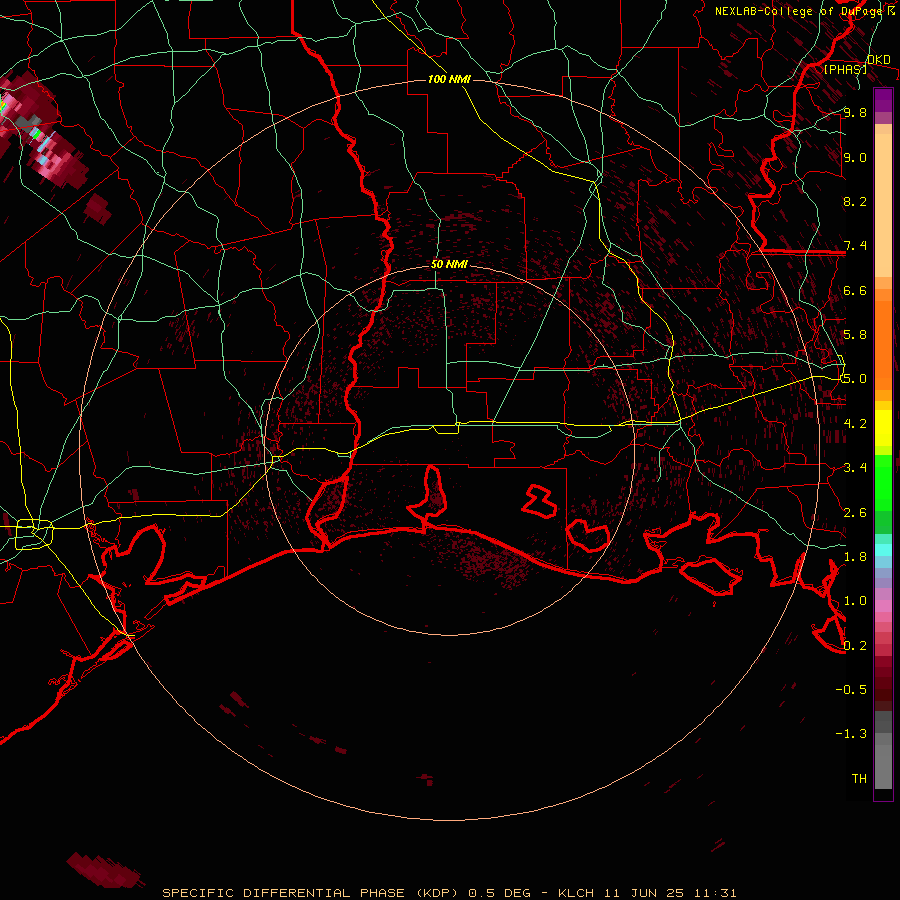Click the 0.2 value on the color scale
Image resolution: width=900 pixels, height=900 pixels.
(x=855, y=645)
